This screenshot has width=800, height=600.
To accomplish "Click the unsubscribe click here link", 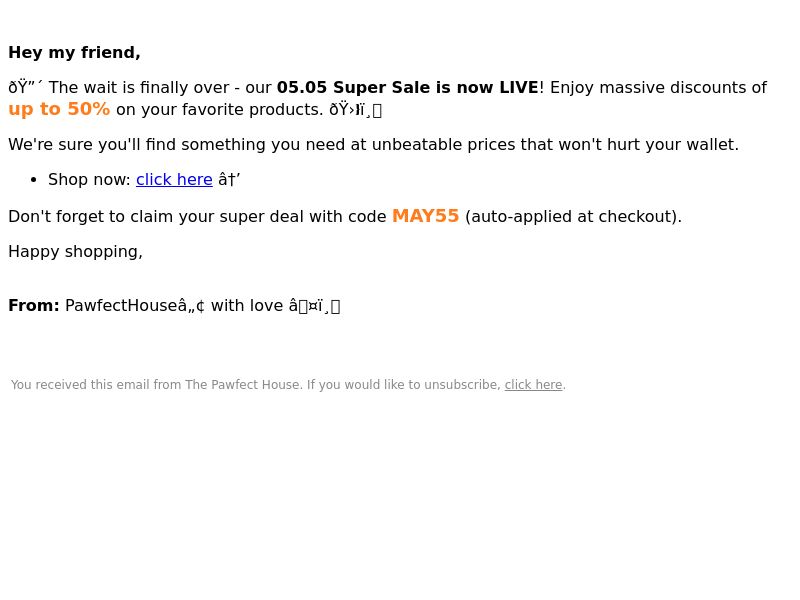I will (x=533, y=385).
